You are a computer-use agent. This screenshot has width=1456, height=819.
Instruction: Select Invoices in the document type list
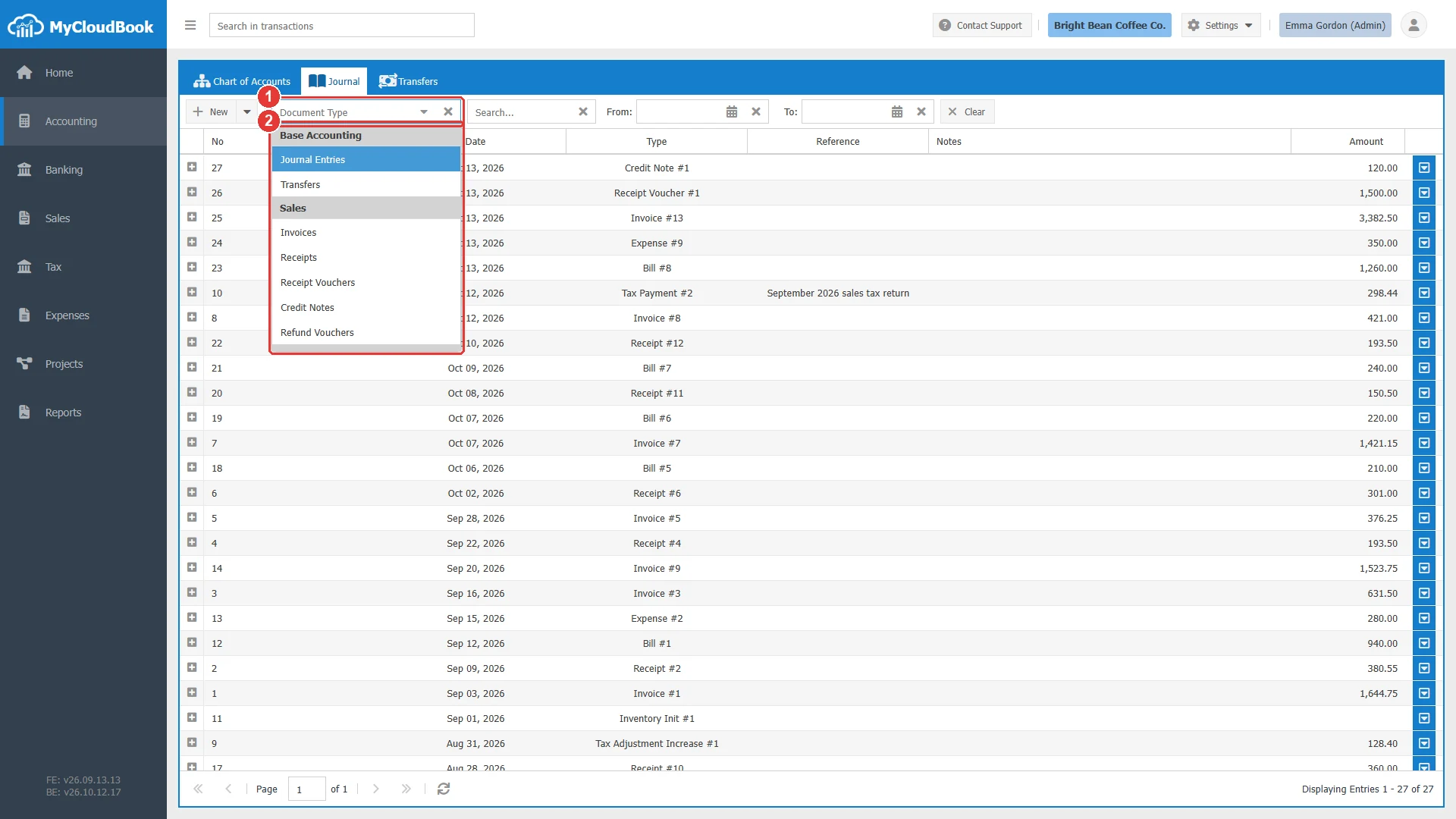(366, 232)
